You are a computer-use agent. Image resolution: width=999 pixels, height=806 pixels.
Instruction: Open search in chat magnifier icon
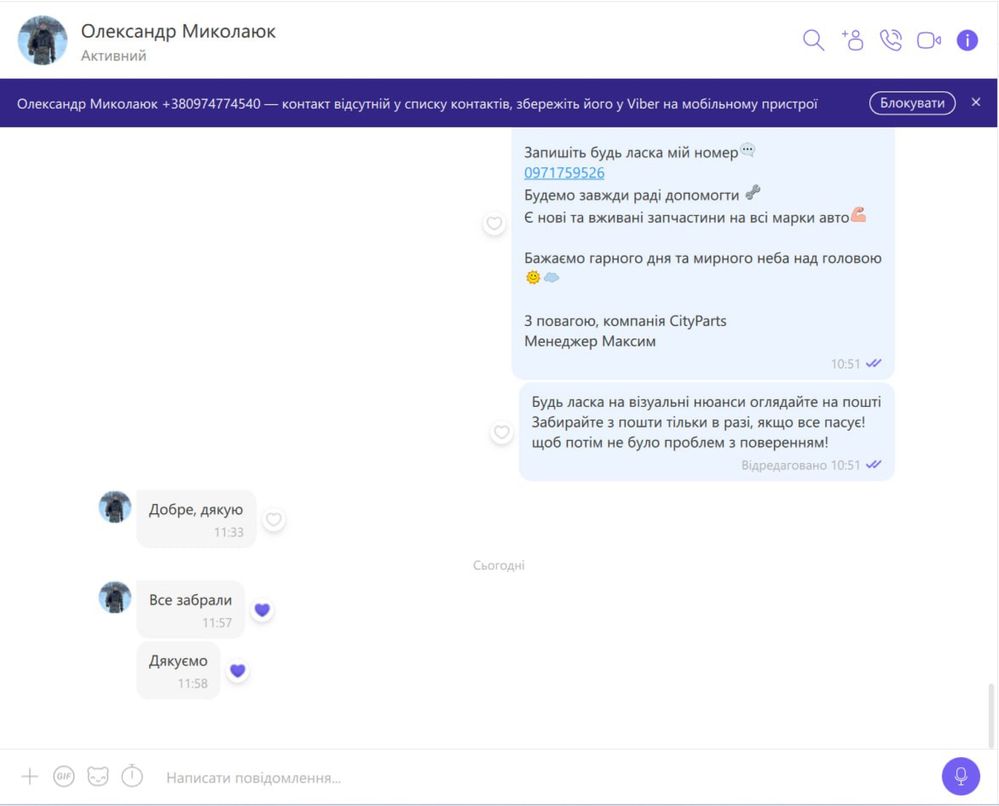tap(813, 40)
